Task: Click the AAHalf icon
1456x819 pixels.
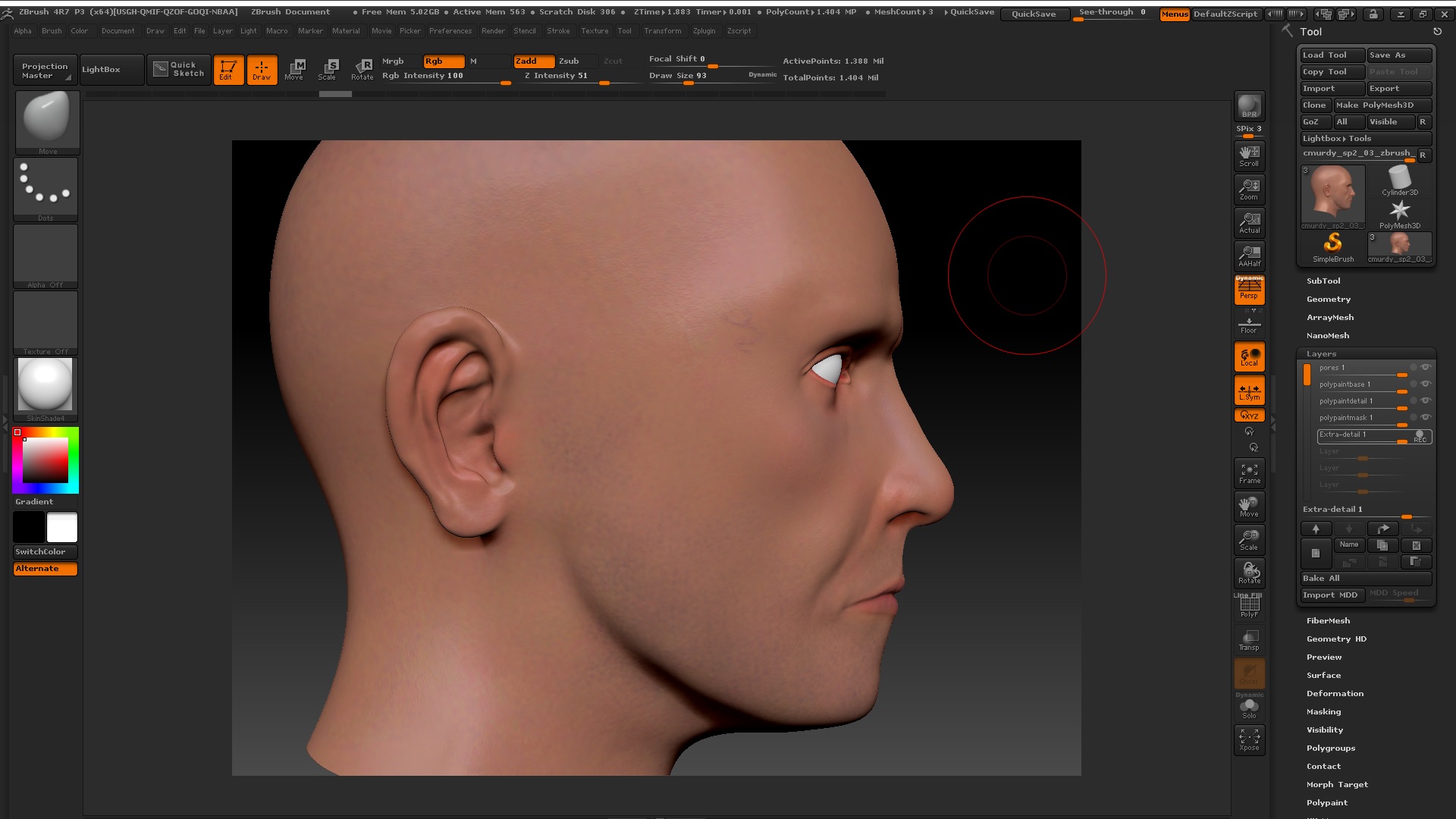Action: tap(1249, 256)
